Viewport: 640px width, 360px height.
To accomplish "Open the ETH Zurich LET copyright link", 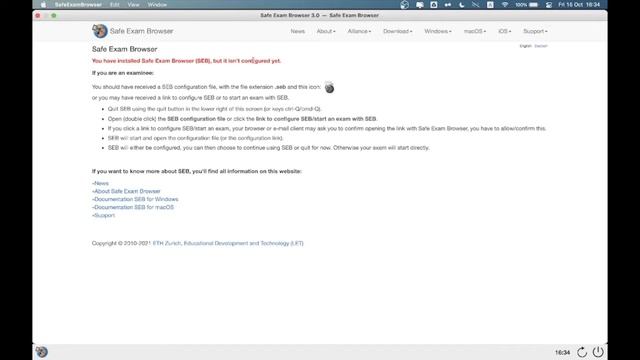I will [228, 243].
